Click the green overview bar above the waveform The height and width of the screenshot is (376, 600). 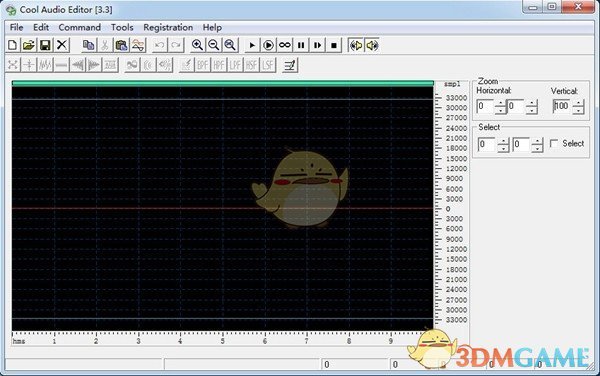223,83
